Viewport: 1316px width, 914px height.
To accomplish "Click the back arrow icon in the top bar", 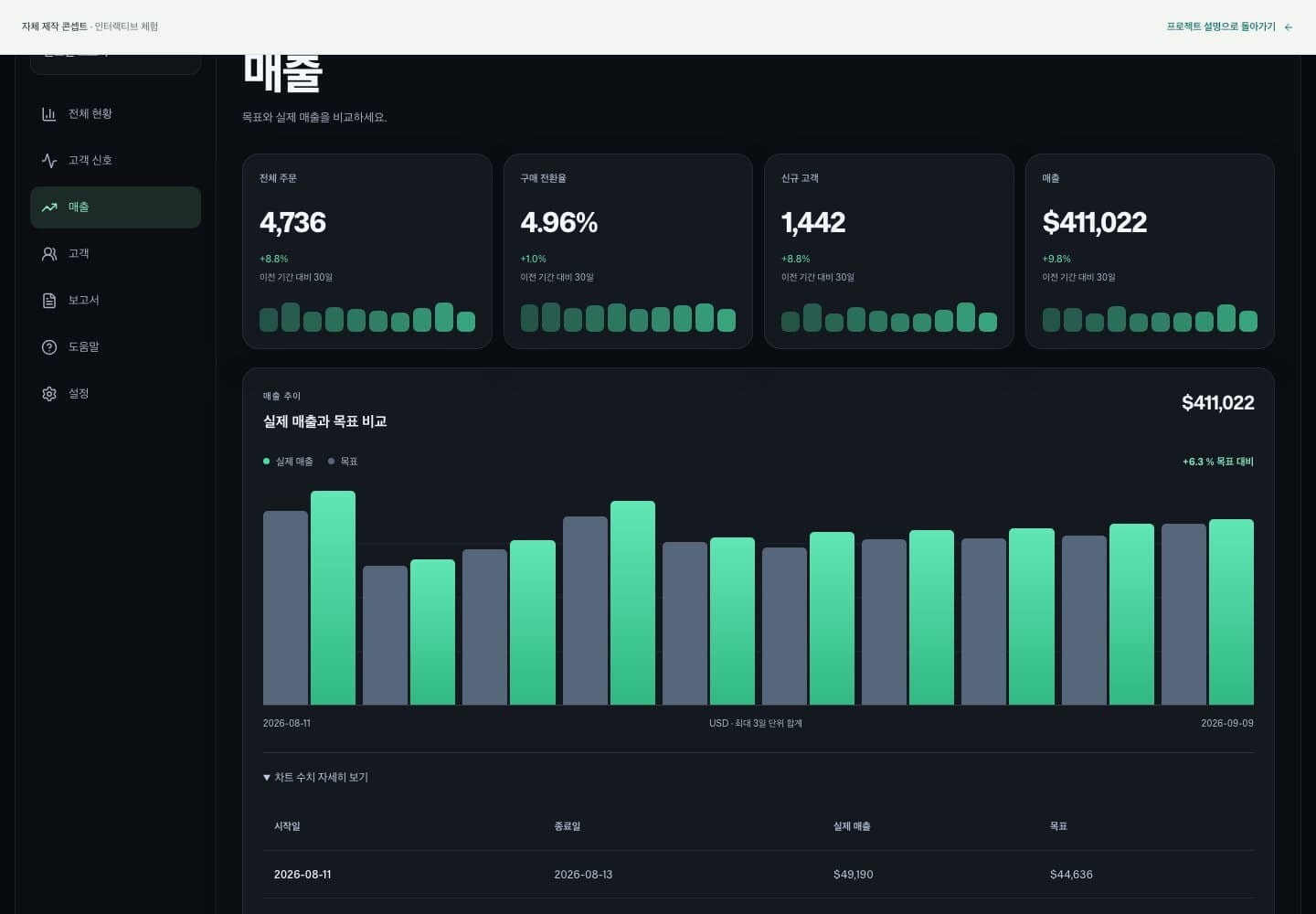I will coord(1289,27).
